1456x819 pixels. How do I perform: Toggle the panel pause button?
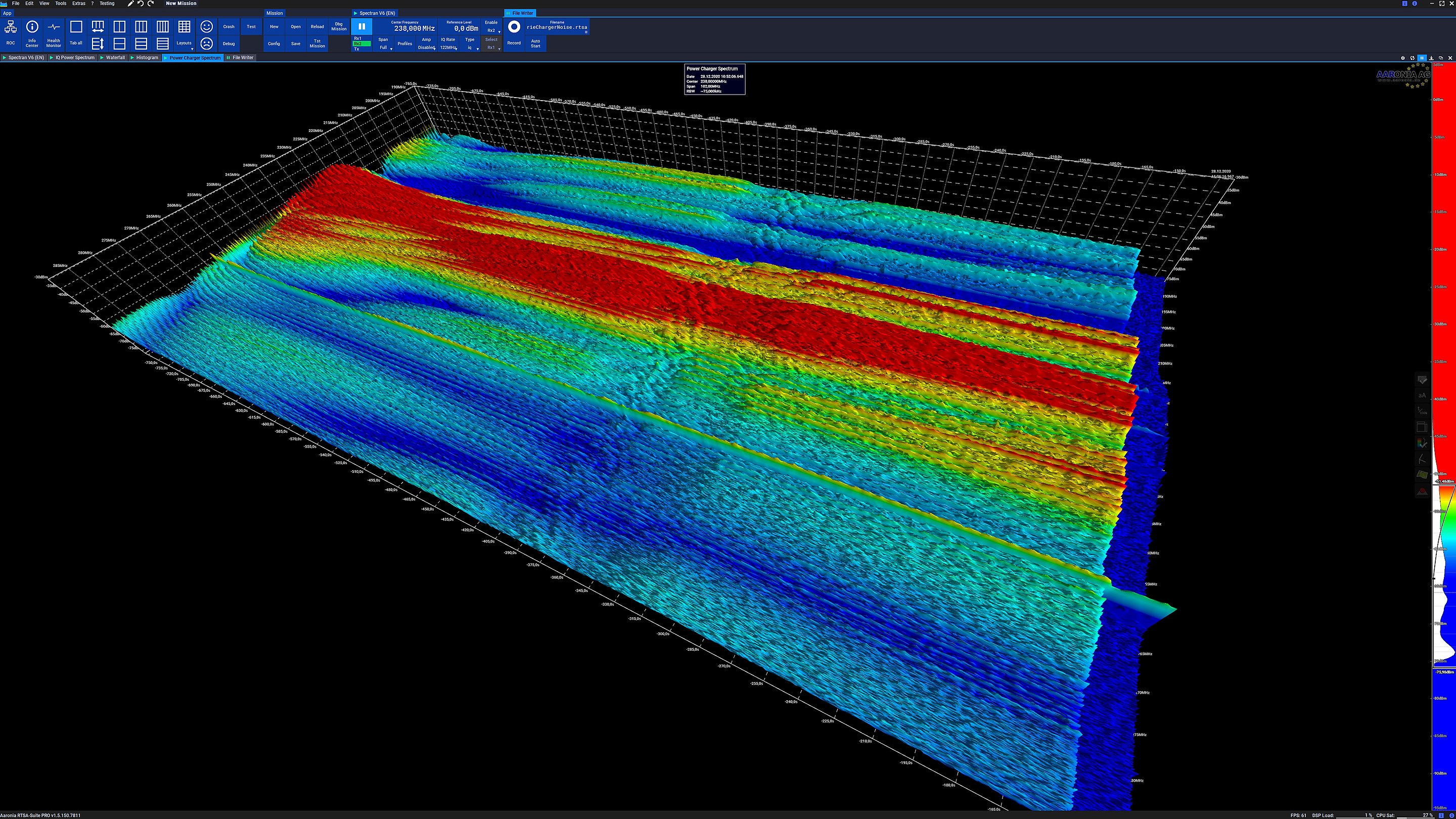tap(1422, 58)
